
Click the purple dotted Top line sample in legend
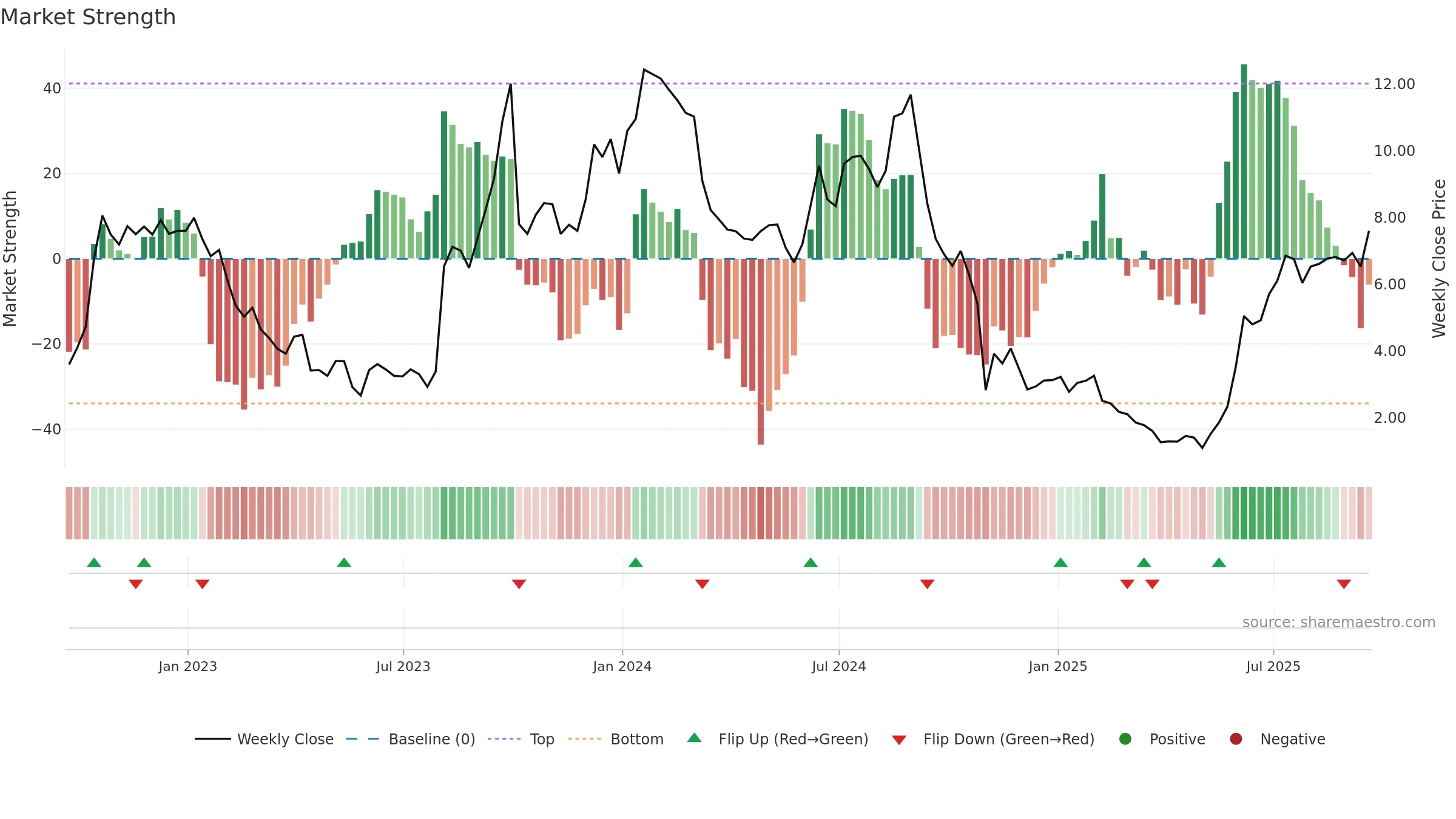pyautogui.click(x=504, y=739)
